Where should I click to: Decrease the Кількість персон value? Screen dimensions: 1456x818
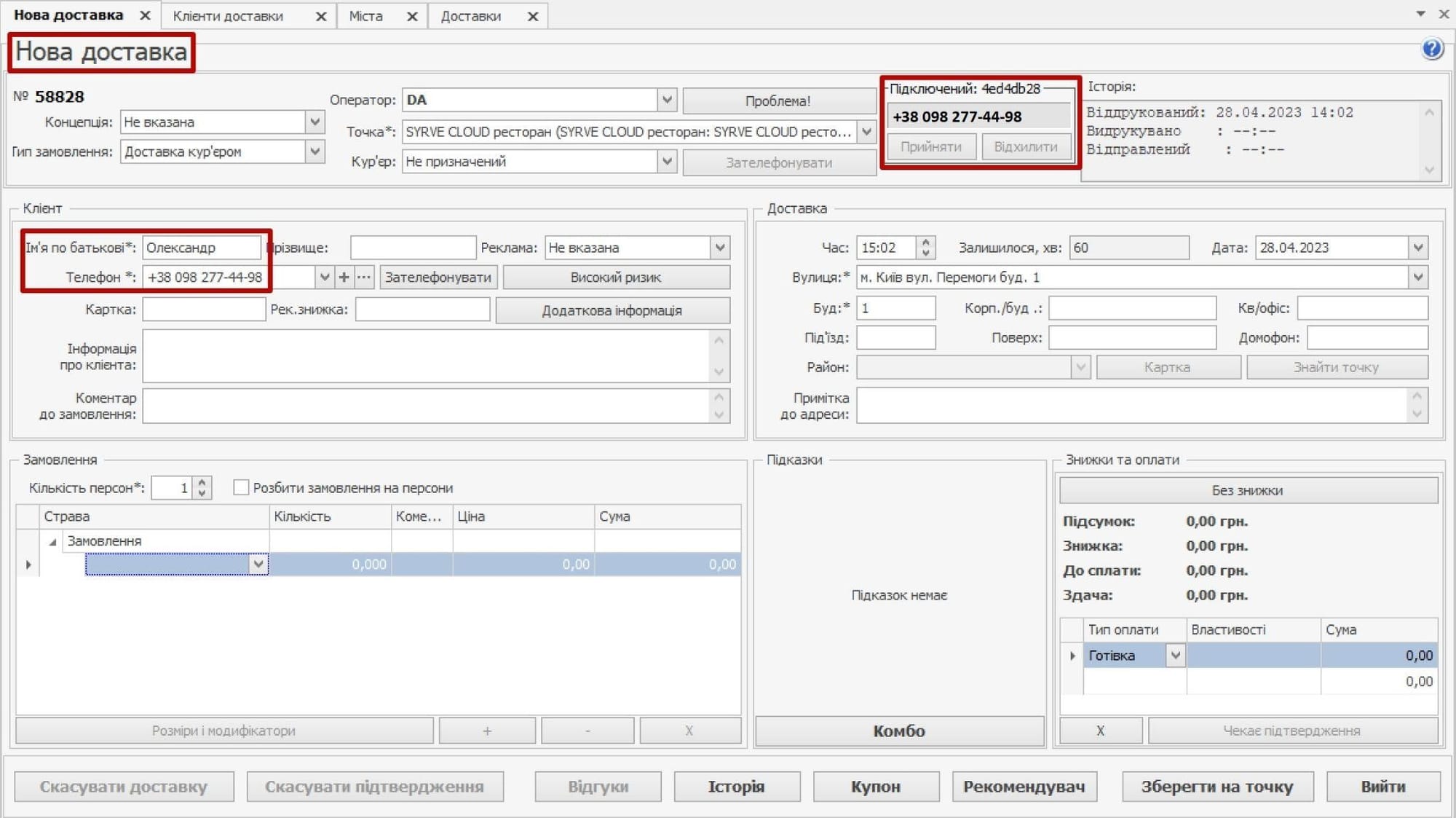tap(202, 493)
